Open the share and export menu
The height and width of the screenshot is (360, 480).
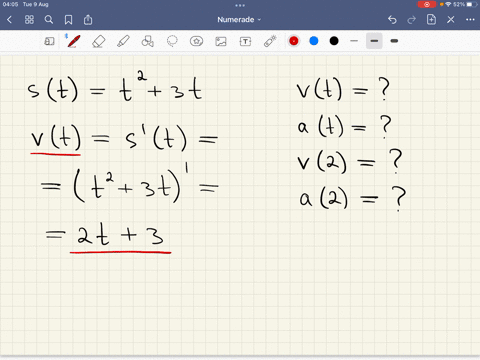tap(88, 20)
